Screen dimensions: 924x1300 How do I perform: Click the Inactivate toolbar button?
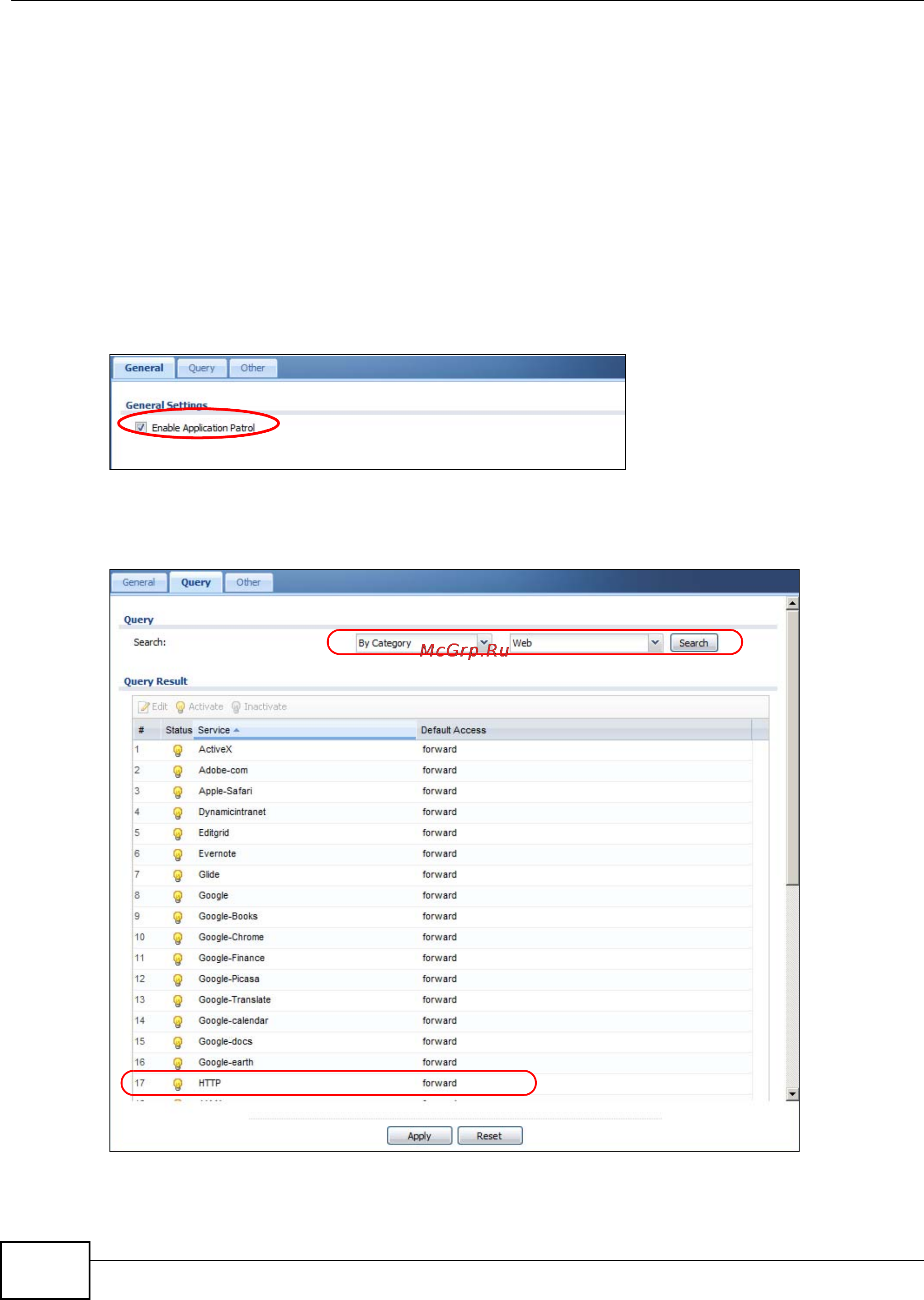pyautogui.click(x=259, y=707)
